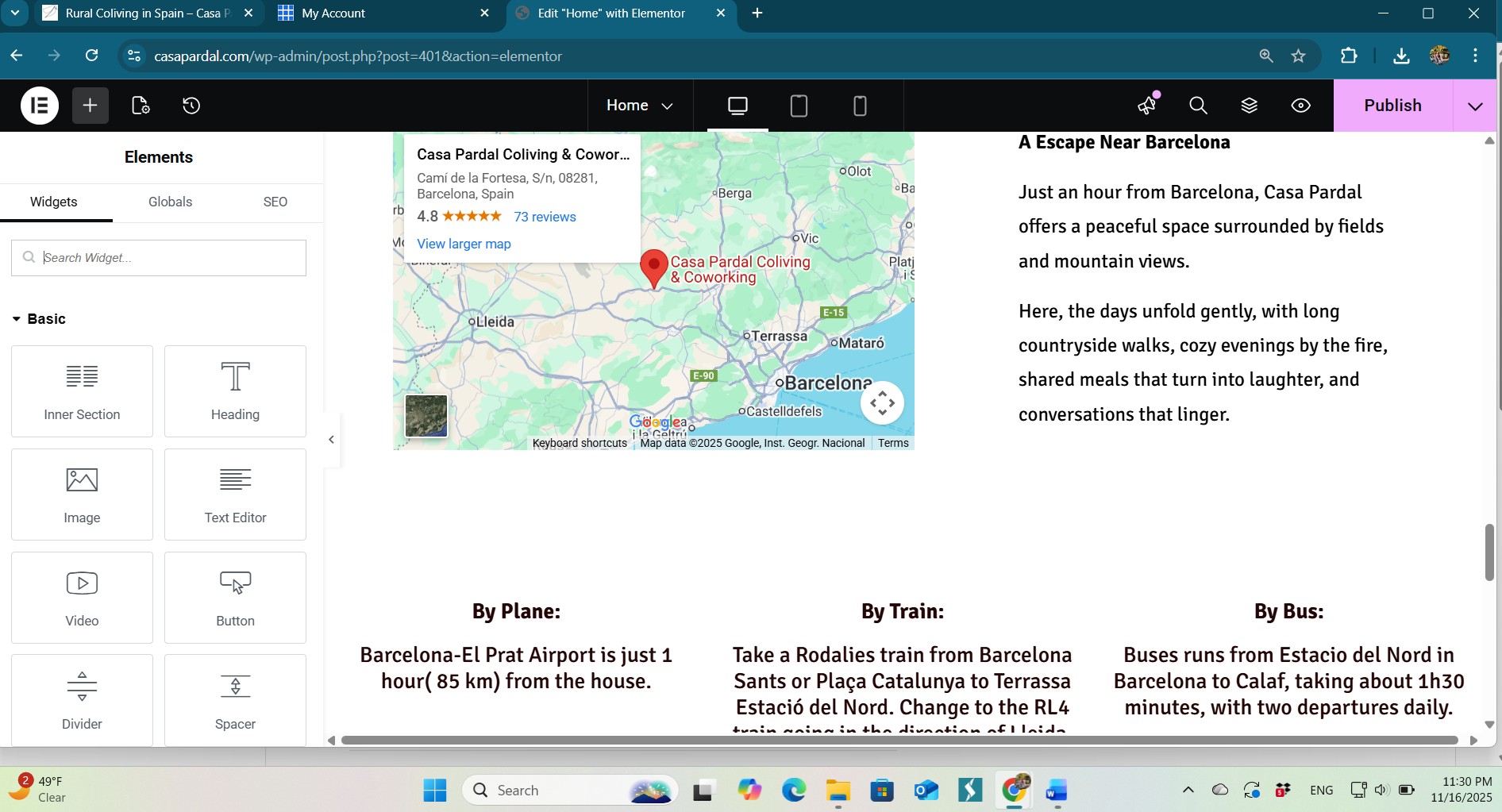Open the What's New megaphone icon
Screen dimensions: 1502x812
pyautogui.click(x=1147, y=106)
